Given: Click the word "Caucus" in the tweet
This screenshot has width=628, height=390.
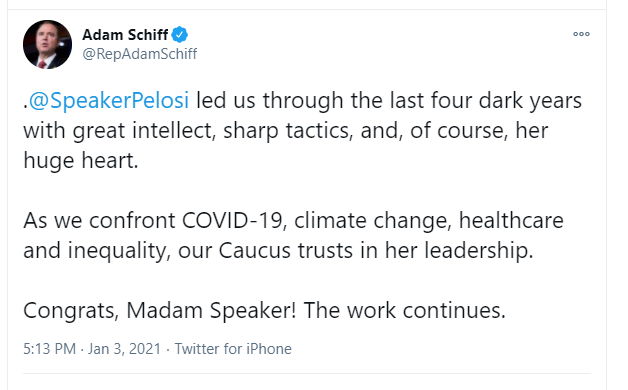Looking at the screenshot, I should tap(254, 251).
